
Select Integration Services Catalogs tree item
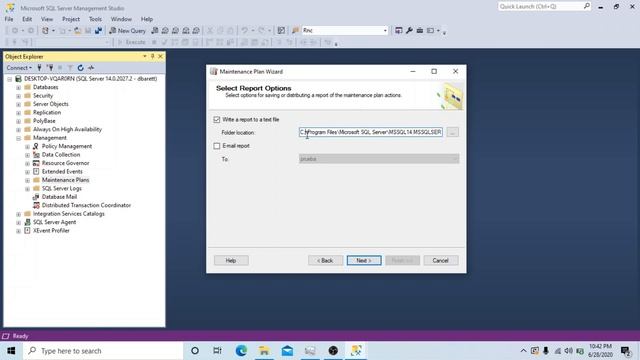pyautogui.click(x=69, y=214)
